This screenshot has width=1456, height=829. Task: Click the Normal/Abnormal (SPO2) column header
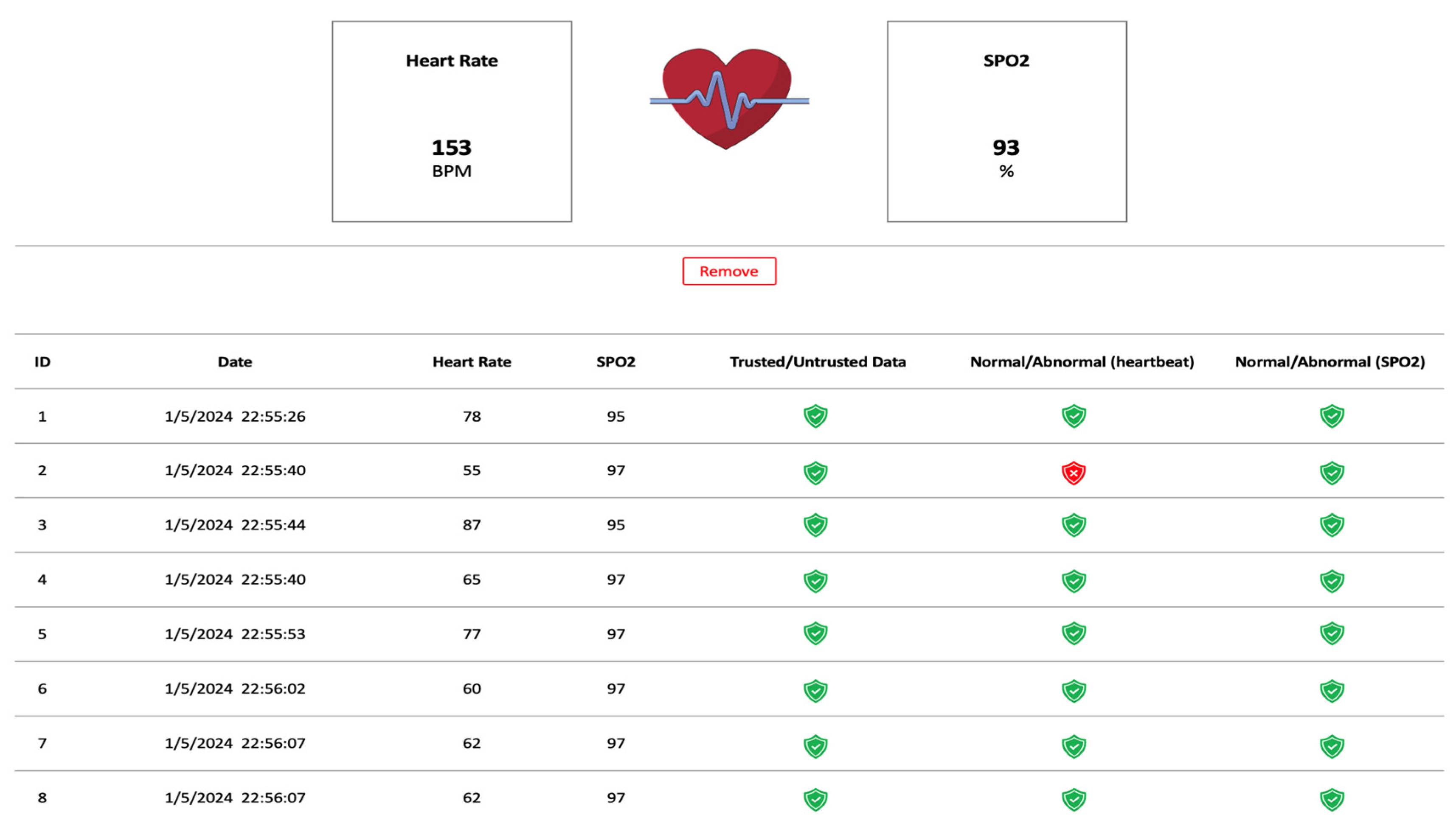1330,362
